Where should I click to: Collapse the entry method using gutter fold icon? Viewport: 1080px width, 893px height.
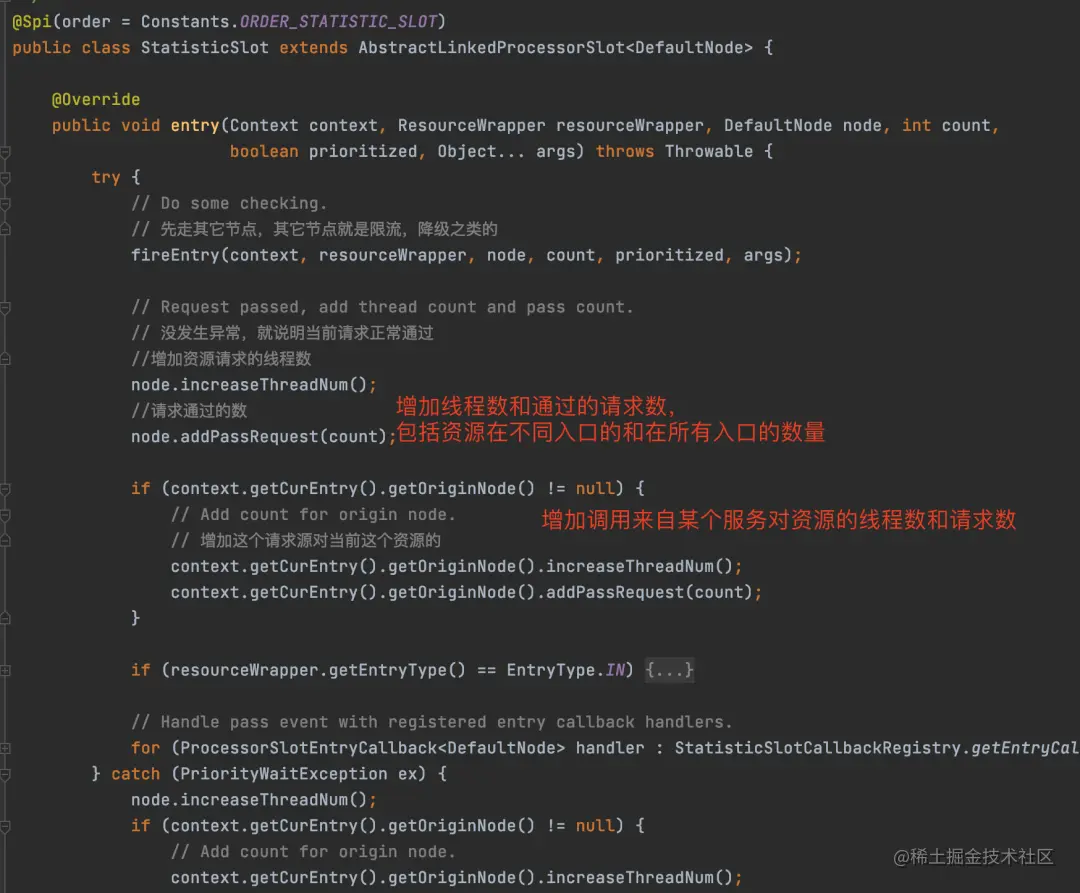click(5, 151)
